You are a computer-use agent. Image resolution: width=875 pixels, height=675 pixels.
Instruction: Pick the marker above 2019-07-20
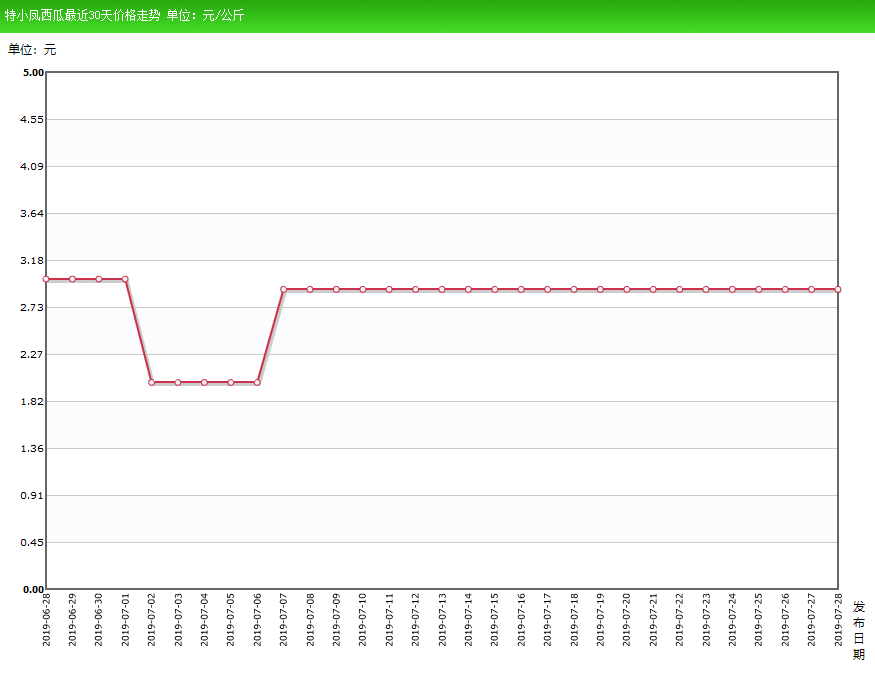627,290
